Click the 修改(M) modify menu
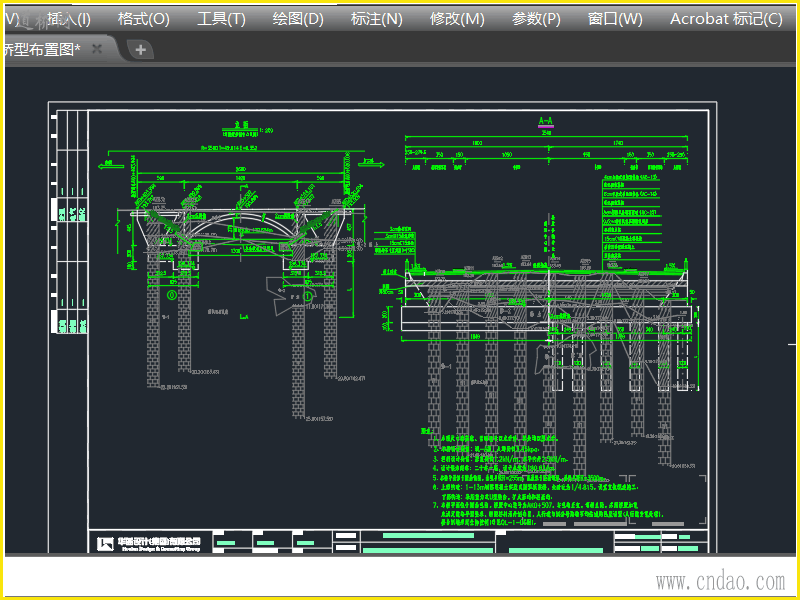 457,19
